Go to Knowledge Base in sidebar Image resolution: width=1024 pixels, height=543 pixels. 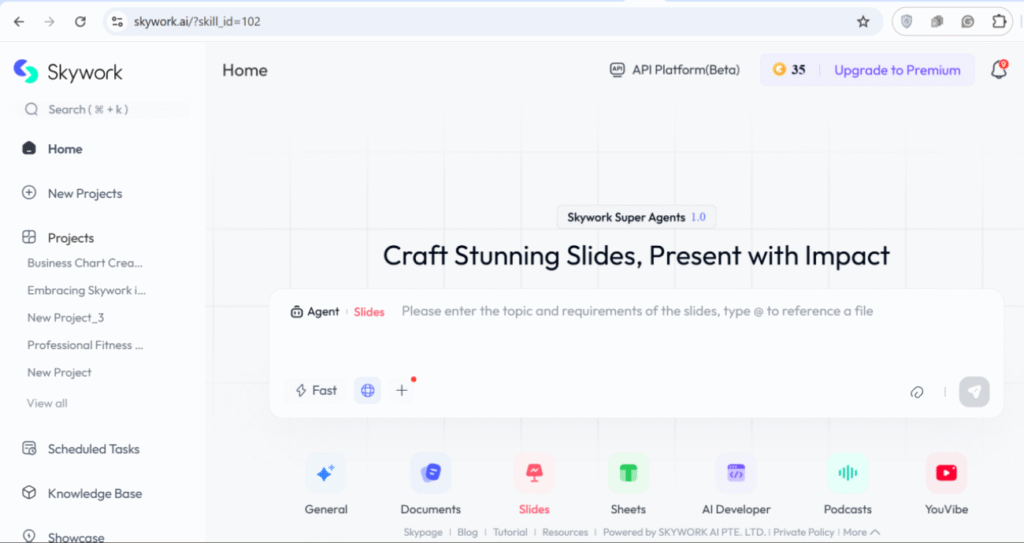click(94, 494)
